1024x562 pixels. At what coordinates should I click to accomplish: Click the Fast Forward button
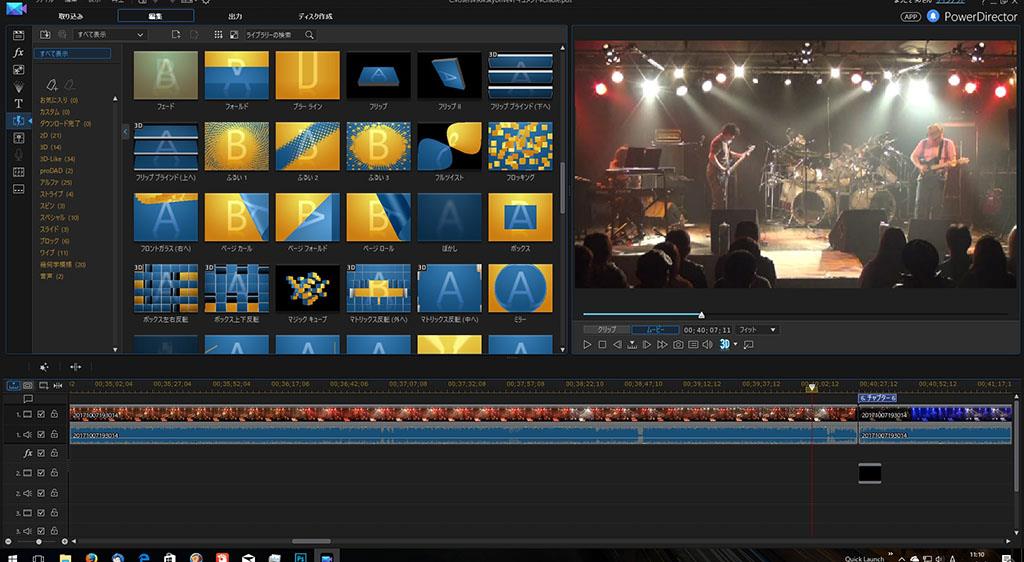click(x=662, y=345)
